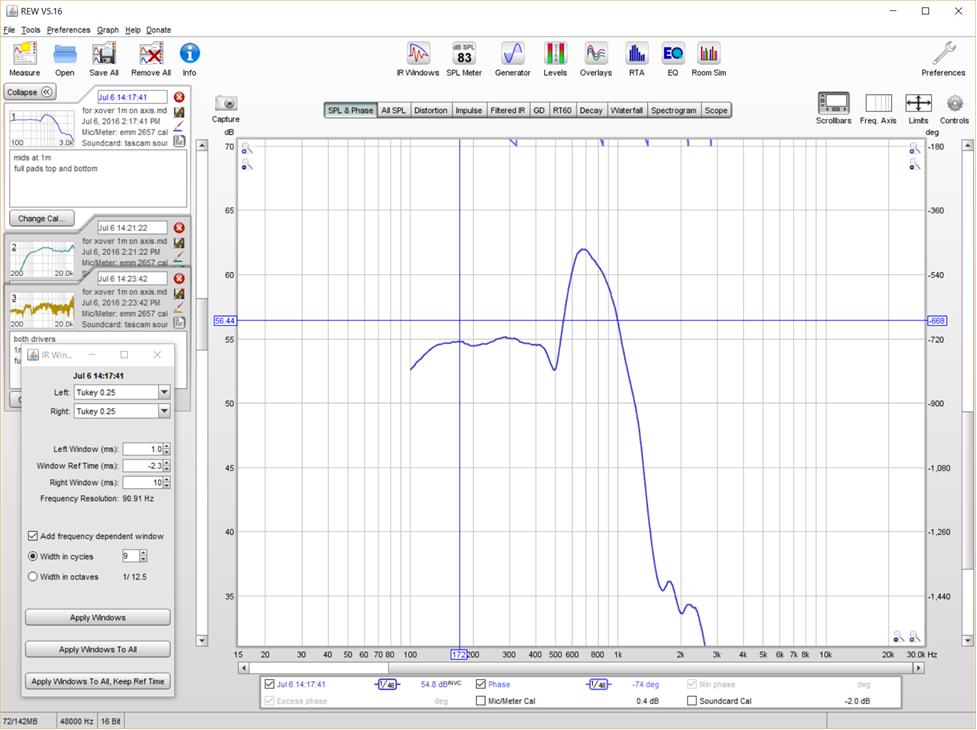The width and height of the screenshot is (977, 730).
Task: Click Apply Windows To All button
Action: click(x=98, y=649)
